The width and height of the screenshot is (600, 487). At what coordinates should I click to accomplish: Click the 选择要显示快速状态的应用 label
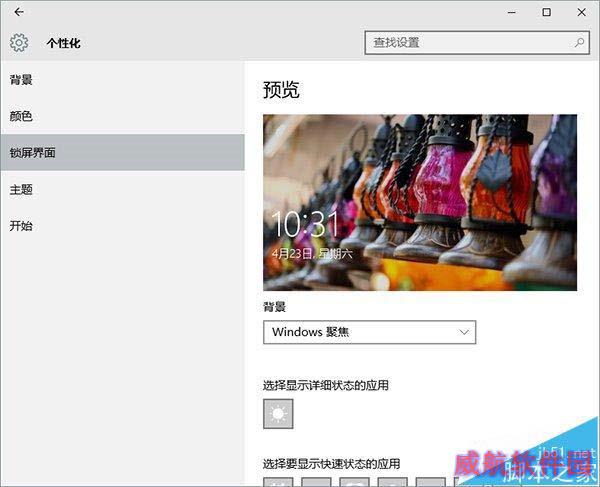click(x=331, y=464)
